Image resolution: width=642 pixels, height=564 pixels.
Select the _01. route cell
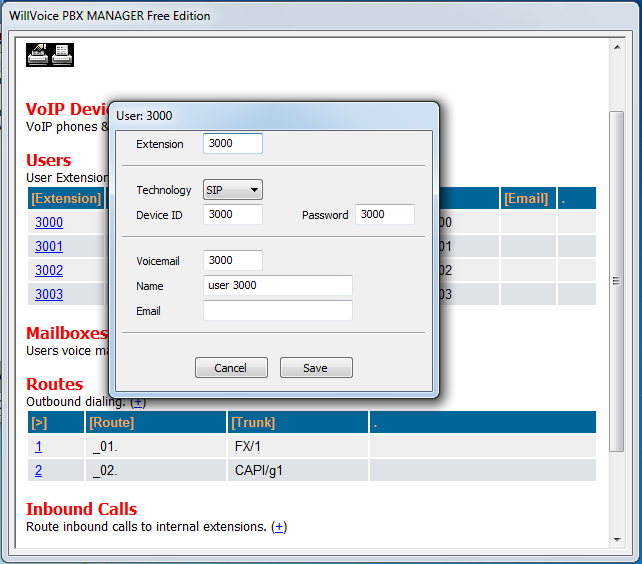pos(156,446)
